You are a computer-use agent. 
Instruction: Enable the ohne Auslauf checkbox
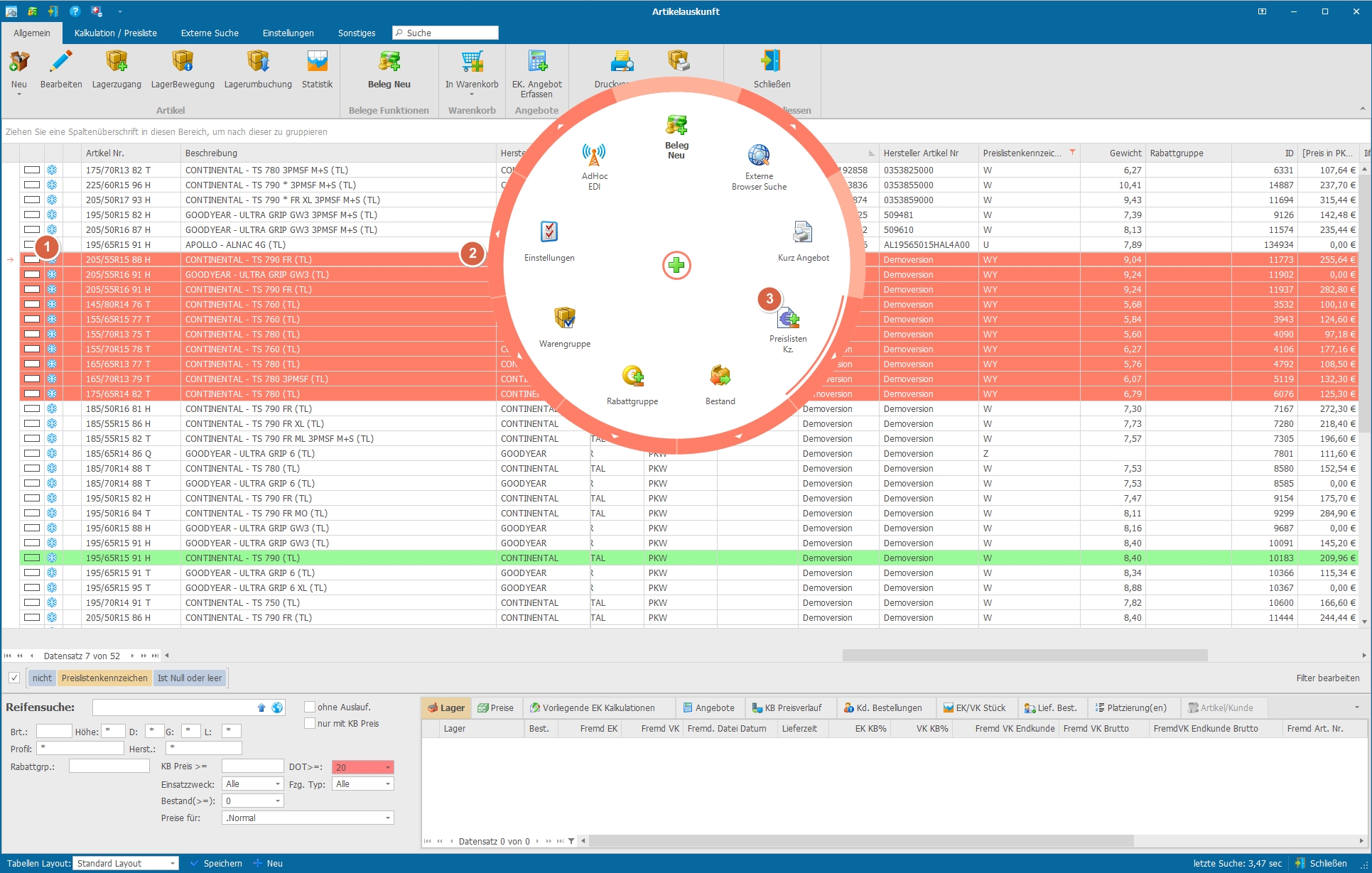tap(310, 707)
